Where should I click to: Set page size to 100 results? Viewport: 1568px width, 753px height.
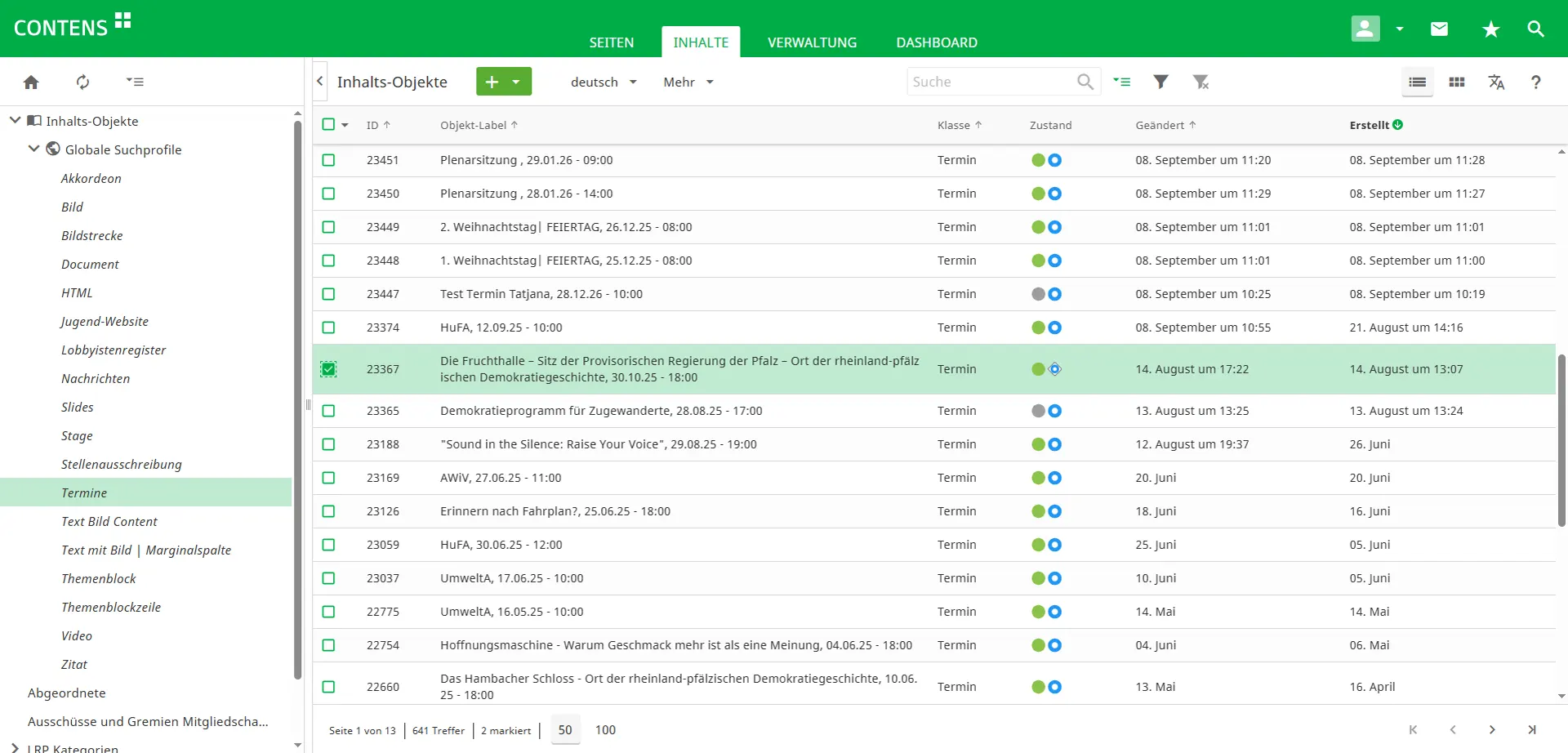tap(605, 730)
